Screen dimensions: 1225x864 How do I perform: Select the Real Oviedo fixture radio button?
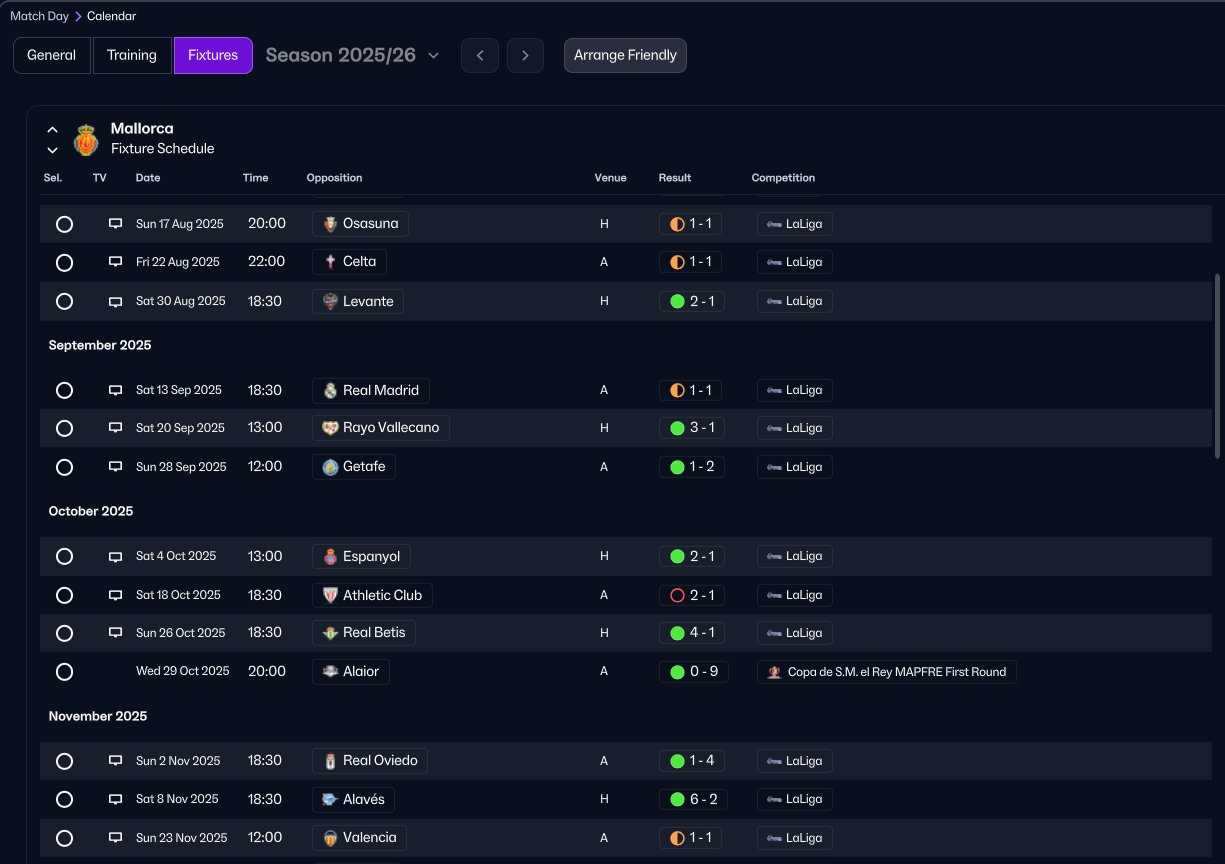[x=64, y=761]
